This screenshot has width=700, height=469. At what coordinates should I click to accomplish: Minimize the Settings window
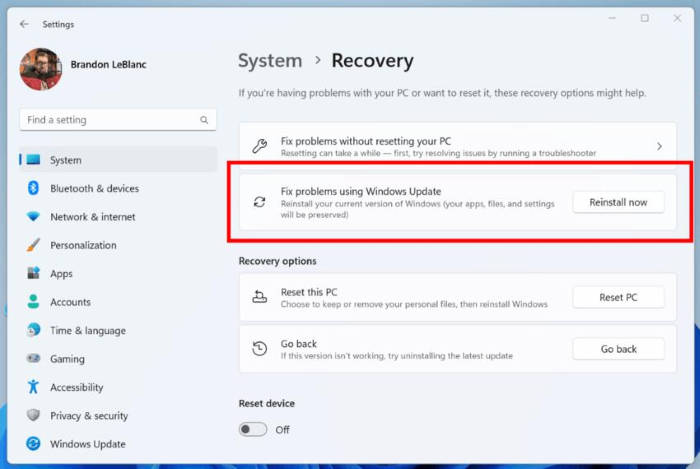(x=612, y=18)
